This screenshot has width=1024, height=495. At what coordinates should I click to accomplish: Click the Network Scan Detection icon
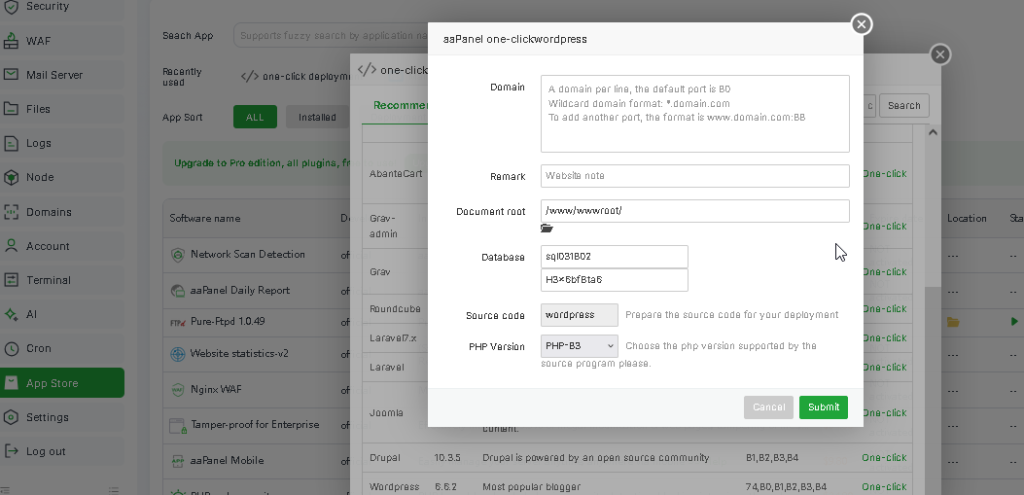[177, 255]
